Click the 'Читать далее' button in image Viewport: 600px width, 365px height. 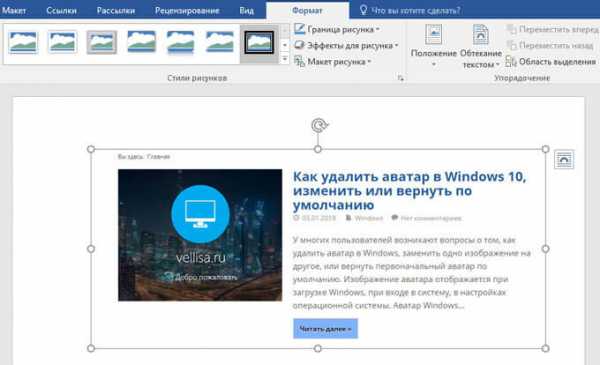pos(326,329)
